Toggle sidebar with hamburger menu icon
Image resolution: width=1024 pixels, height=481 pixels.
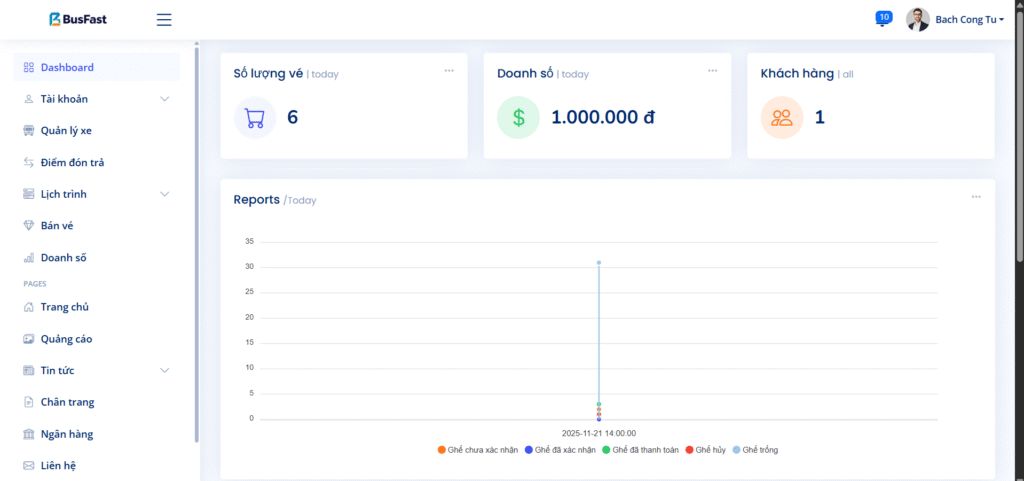pyautogui.click(x=164, y=20)
